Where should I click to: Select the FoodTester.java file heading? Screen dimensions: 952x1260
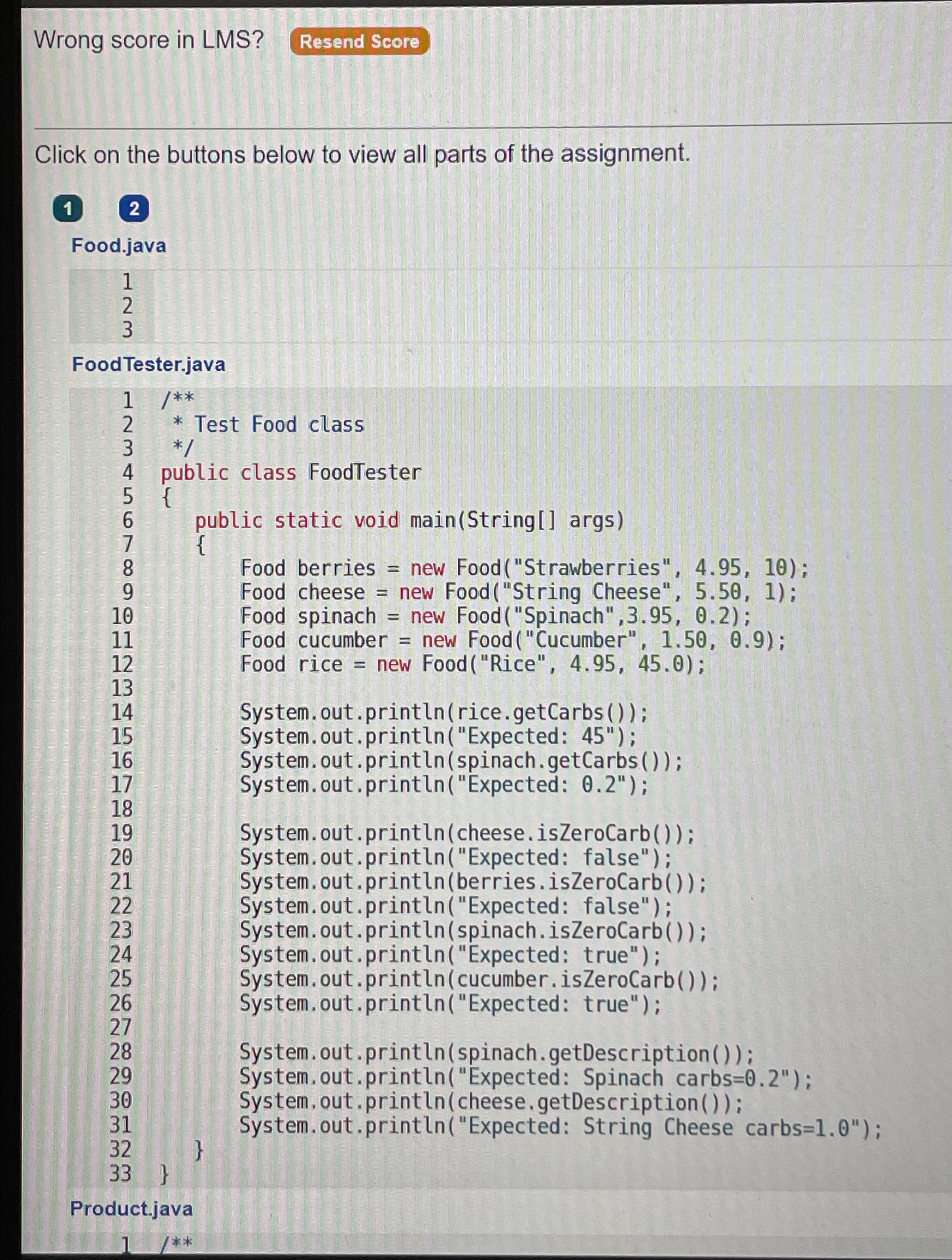coord(148,364)
